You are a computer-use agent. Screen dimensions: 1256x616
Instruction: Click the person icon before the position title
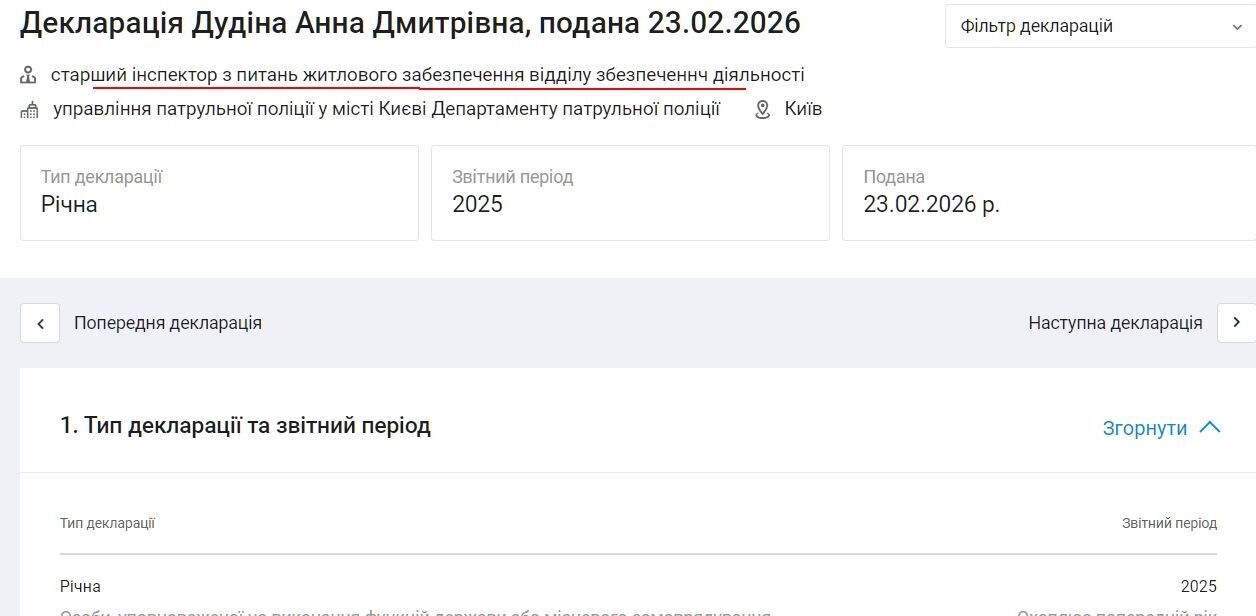click(26, 74)
